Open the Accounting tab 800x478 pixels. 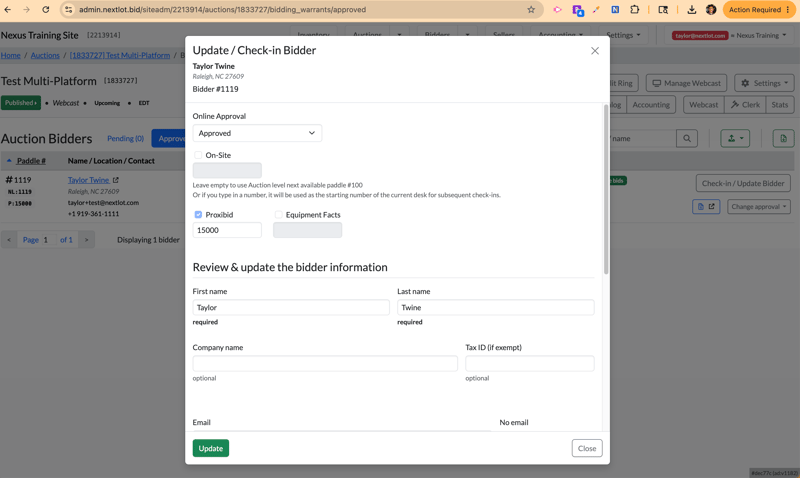click(651, 105)
